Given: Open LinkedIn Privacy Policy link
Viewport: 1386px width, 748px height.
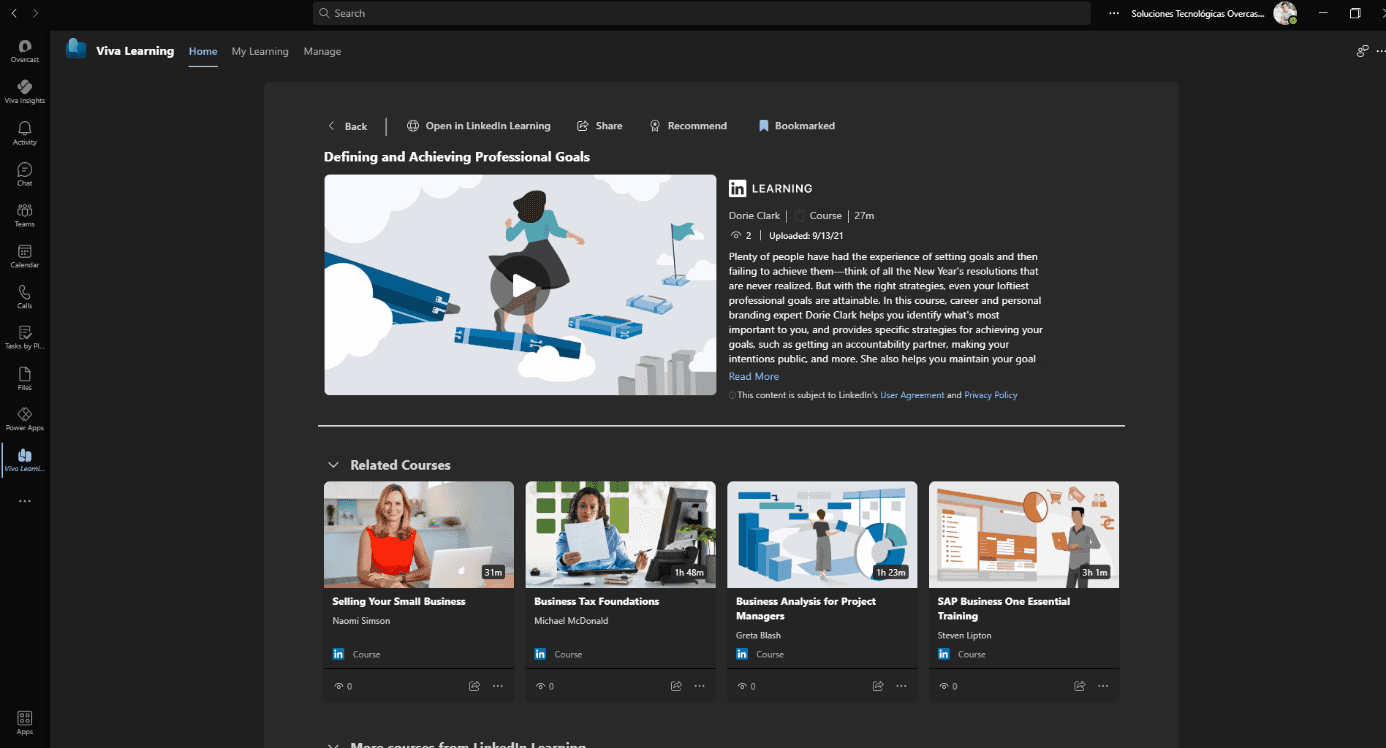Looking at the screenshot, I should click(991, 395).
